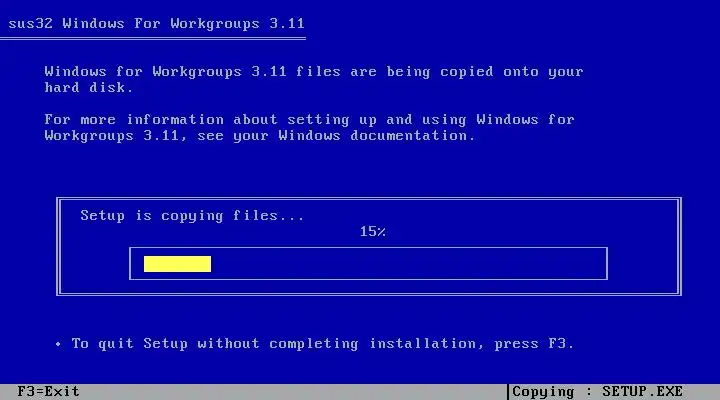Click the hard disk. text line
The width and height of the screenshot is (720, 400).
[x=89, y=88]
